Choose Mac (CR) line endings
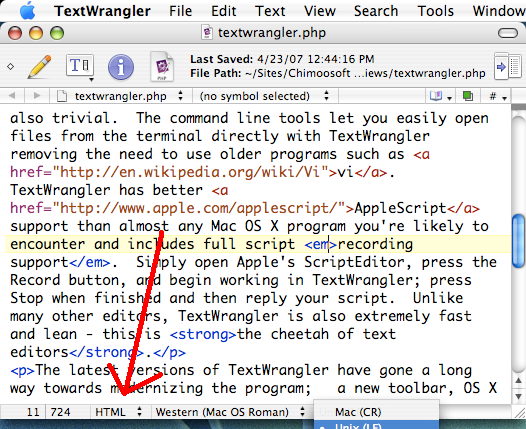 click(x=376, y=412)
